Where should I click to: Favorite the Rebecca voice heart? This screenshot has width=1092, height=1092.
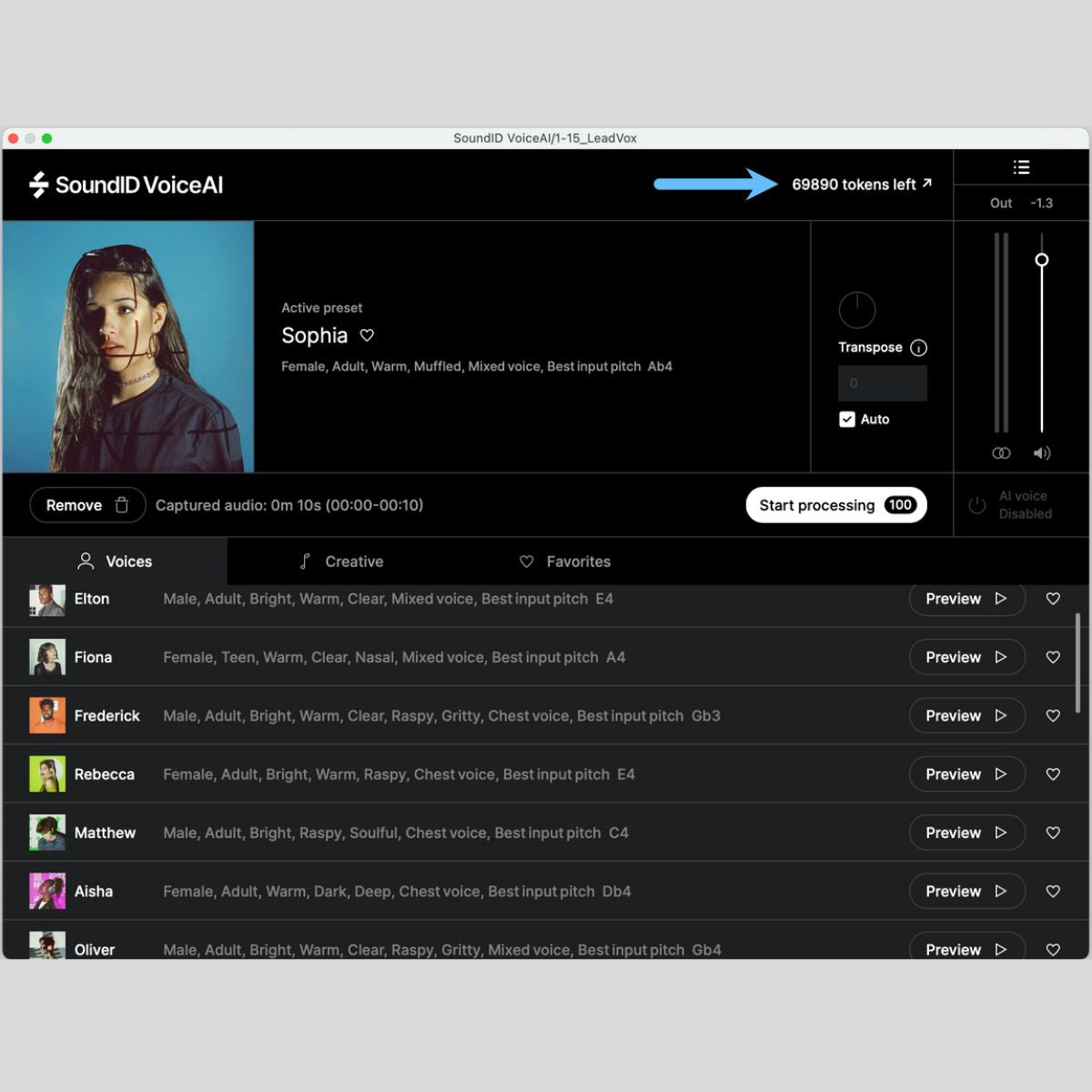click(x=1053, y=774)
